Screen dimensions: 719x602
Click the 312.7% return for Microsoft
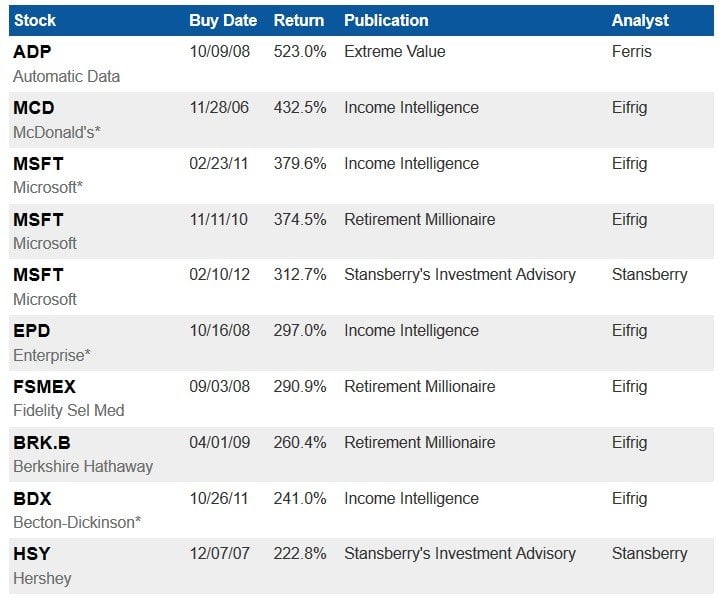coord(299,275)
